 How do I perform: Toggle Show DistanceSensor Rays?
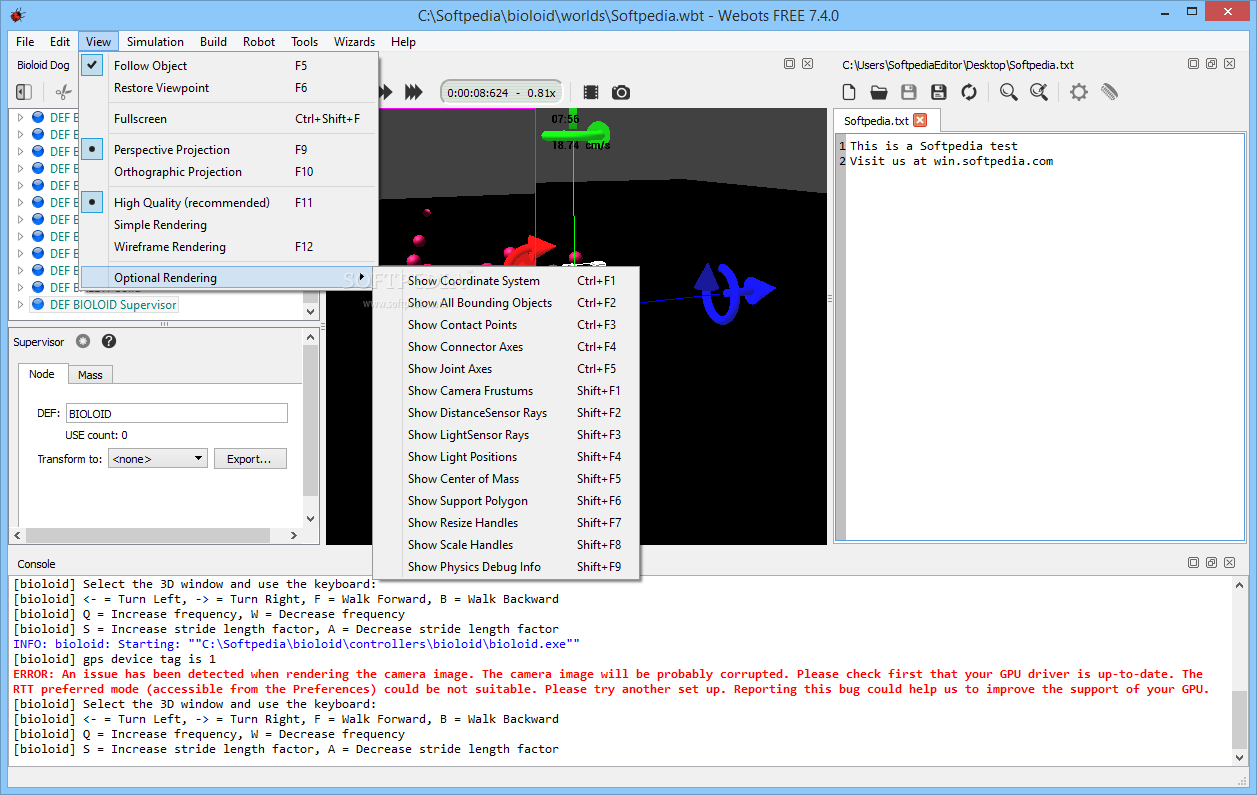(506, 413)
